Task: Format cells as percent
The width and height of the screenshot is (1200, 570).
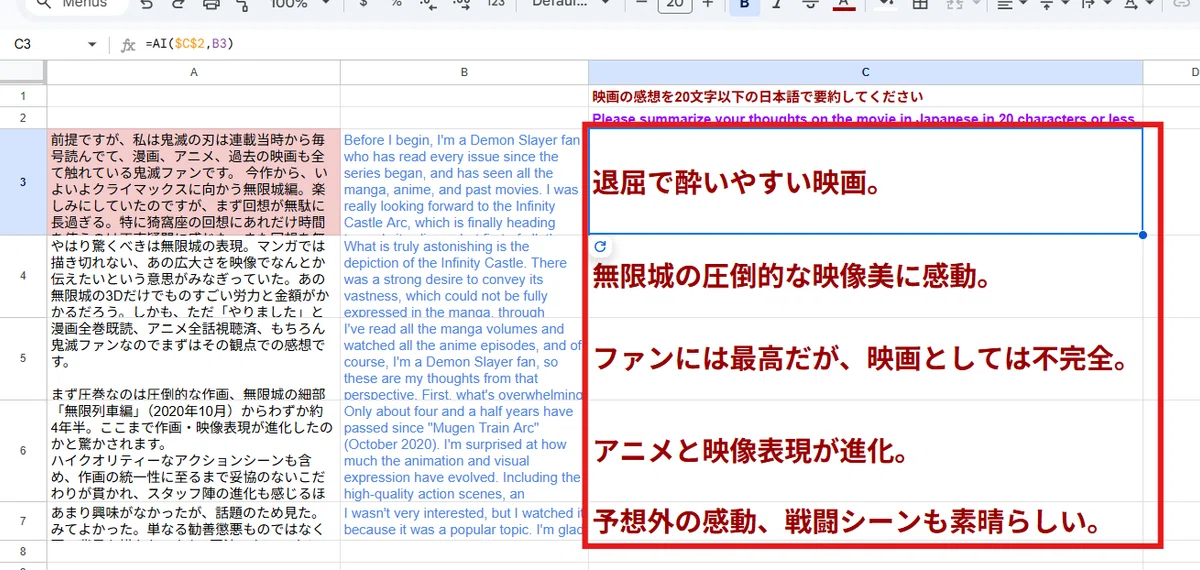Action: click(396, 4)
